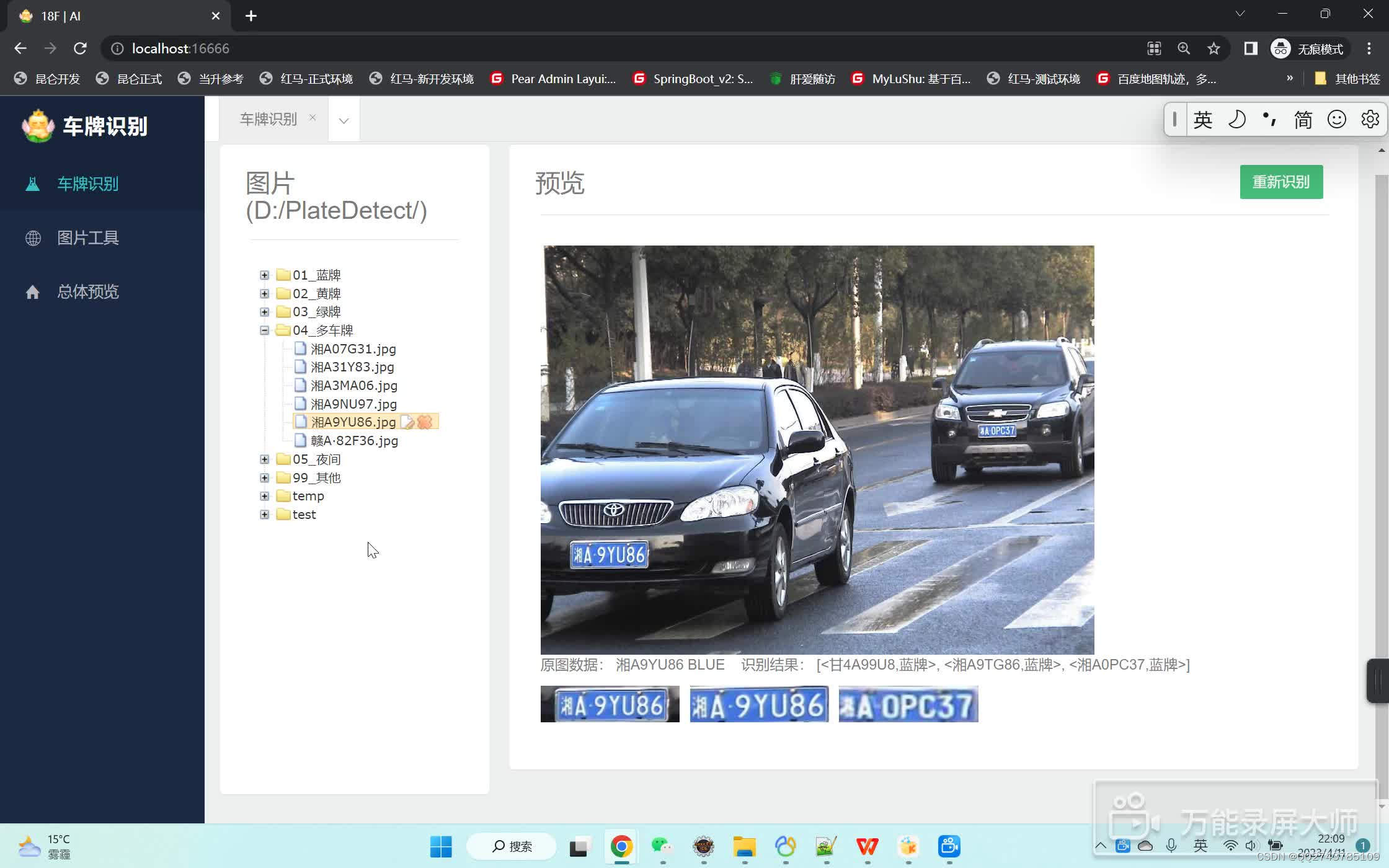
Task: Collapse the 04_多车牌 folder
Action: tap(265, 330)
